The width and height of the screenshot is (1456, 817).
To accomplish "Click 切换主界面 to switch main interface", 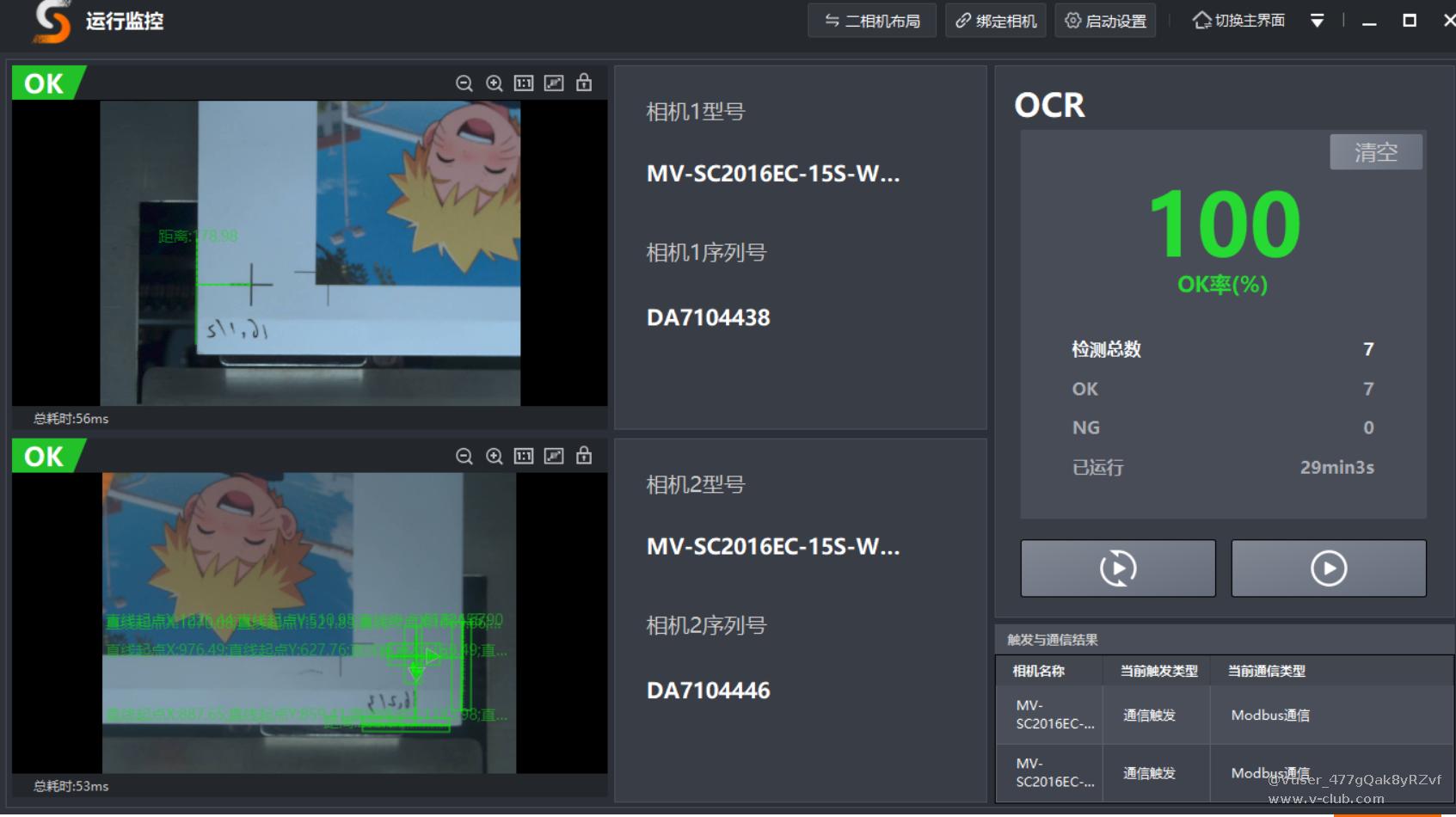I will (1238, 21).
